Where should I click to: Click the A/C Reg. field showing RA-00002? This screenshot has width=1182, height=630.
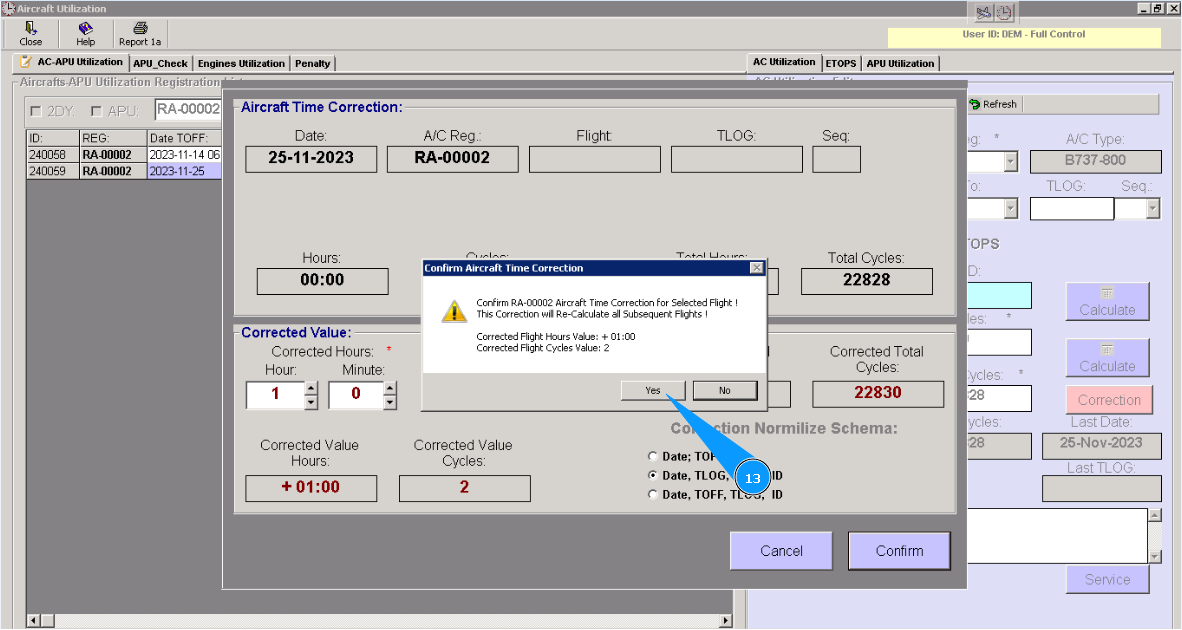pyautogui.click(x=452, y=158)
